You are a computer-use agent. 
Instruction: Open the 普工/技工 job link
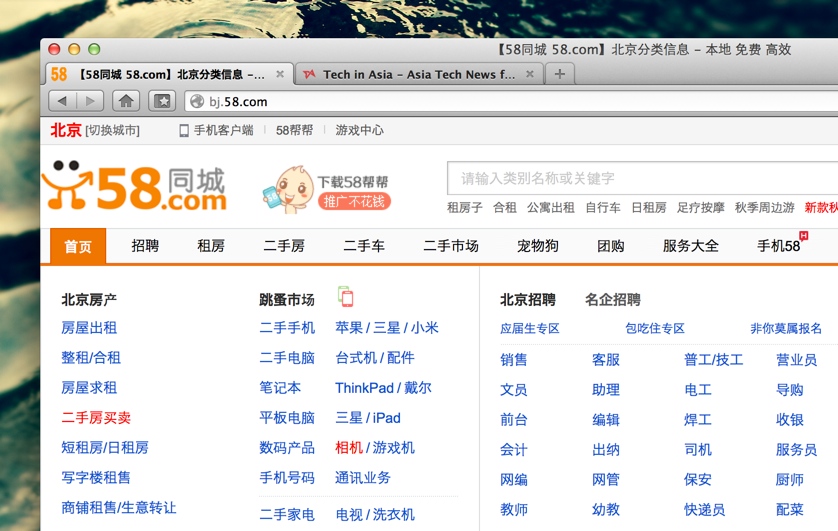713,360
